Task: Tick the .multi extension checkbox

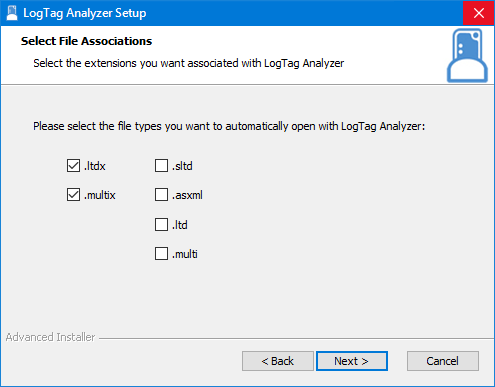Action: click(161, 254)
